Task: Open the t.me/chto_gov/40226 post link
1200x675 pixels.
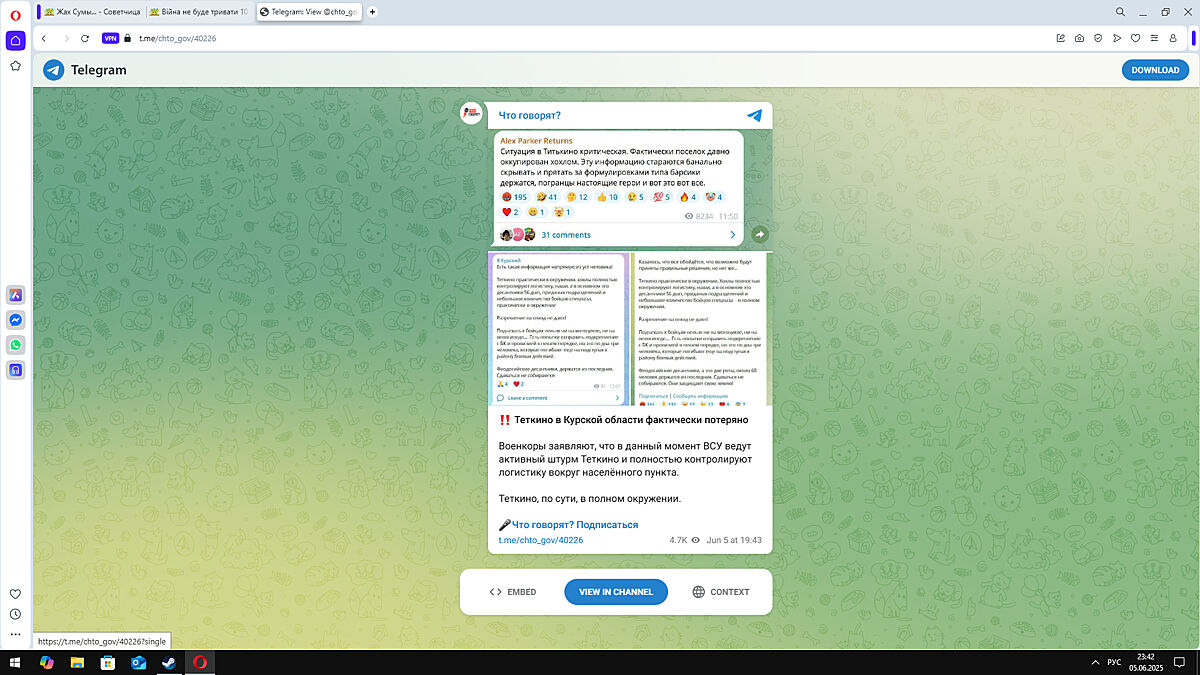Action: click(x=540, y=540)
